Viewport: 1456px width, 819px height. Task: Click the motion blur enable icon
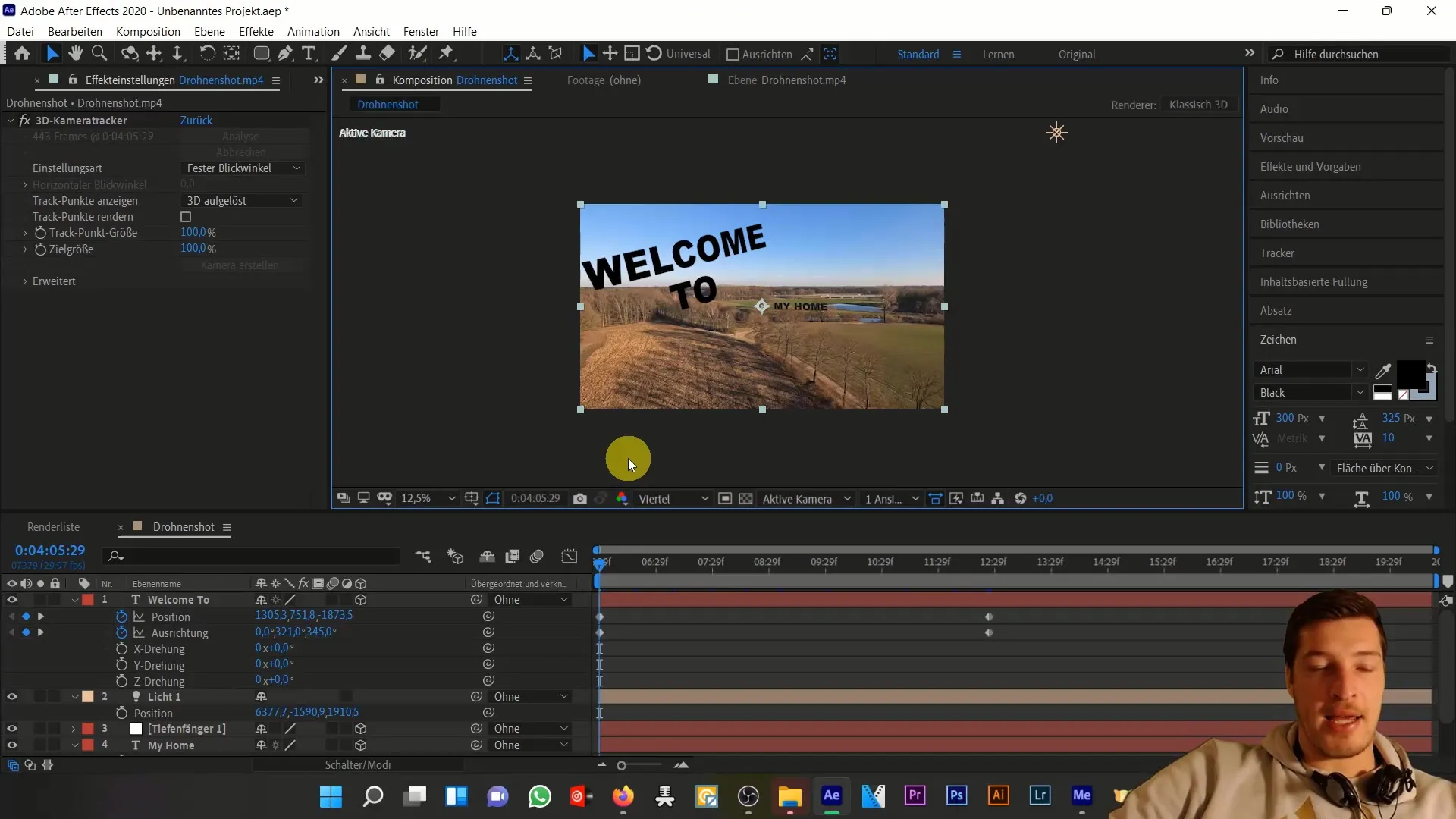pyautogui.click(x=538, y=556)
